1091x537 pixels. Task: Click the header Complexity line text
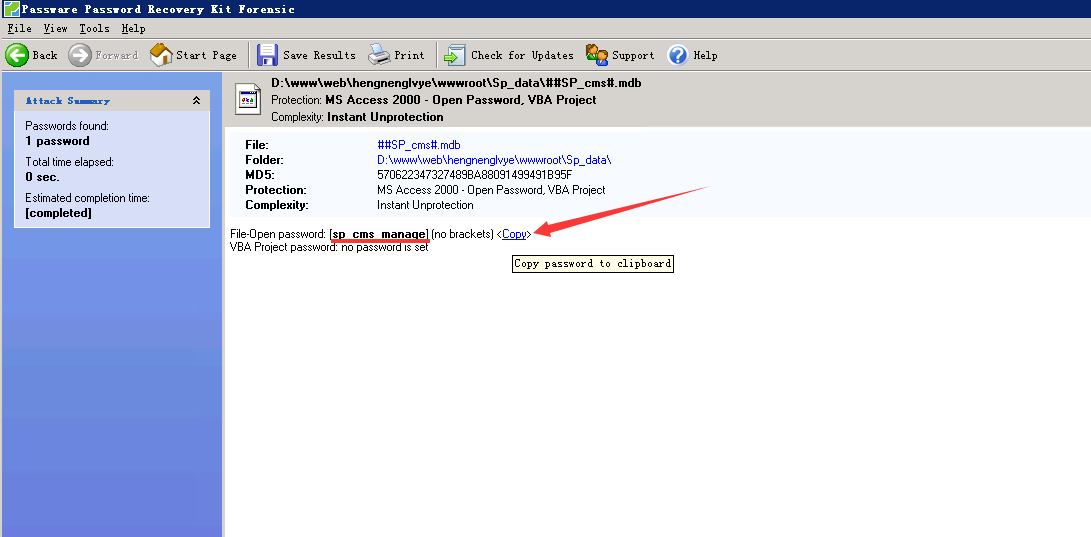click(x=357, y=117)
